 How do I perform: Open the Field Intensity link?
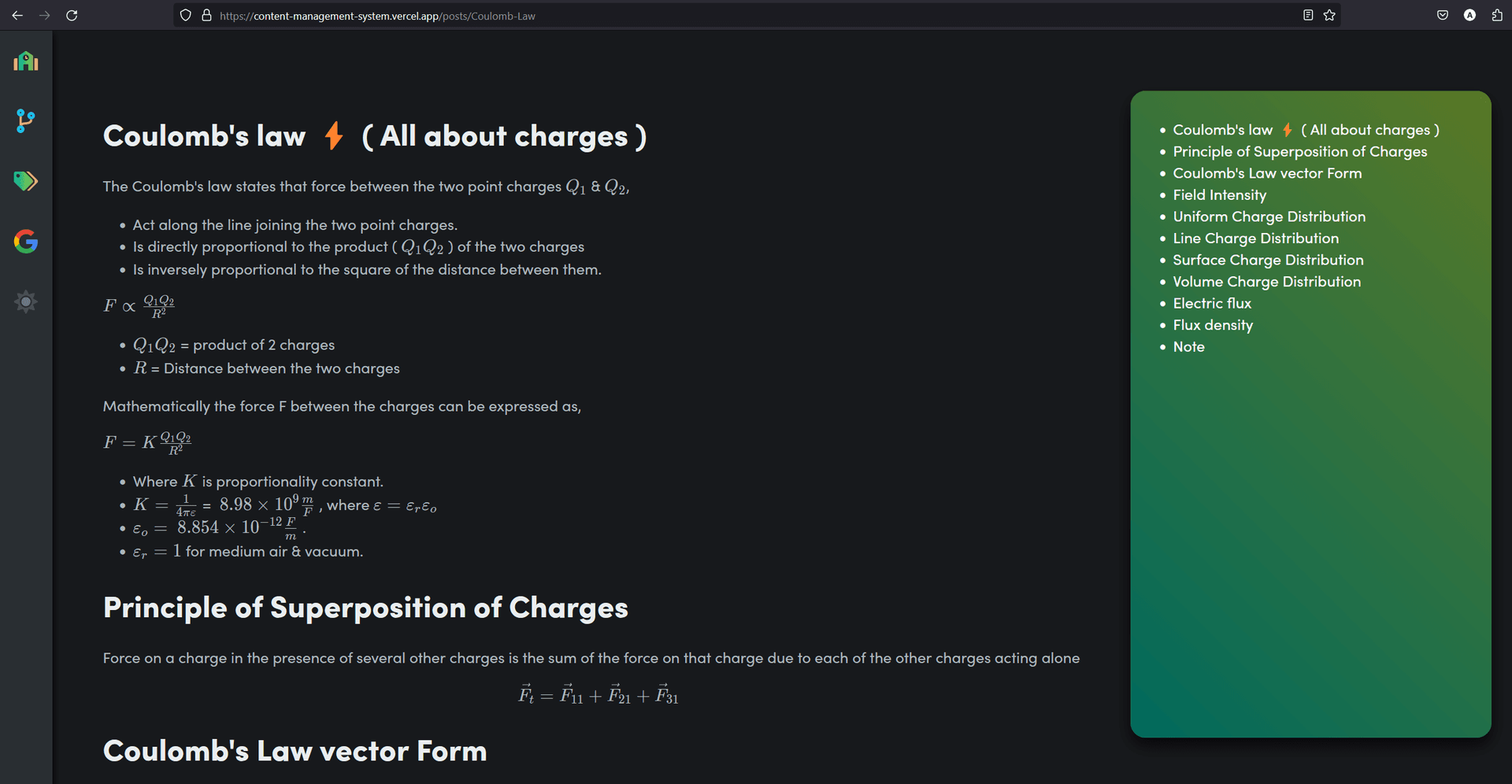click(1219, 194)
